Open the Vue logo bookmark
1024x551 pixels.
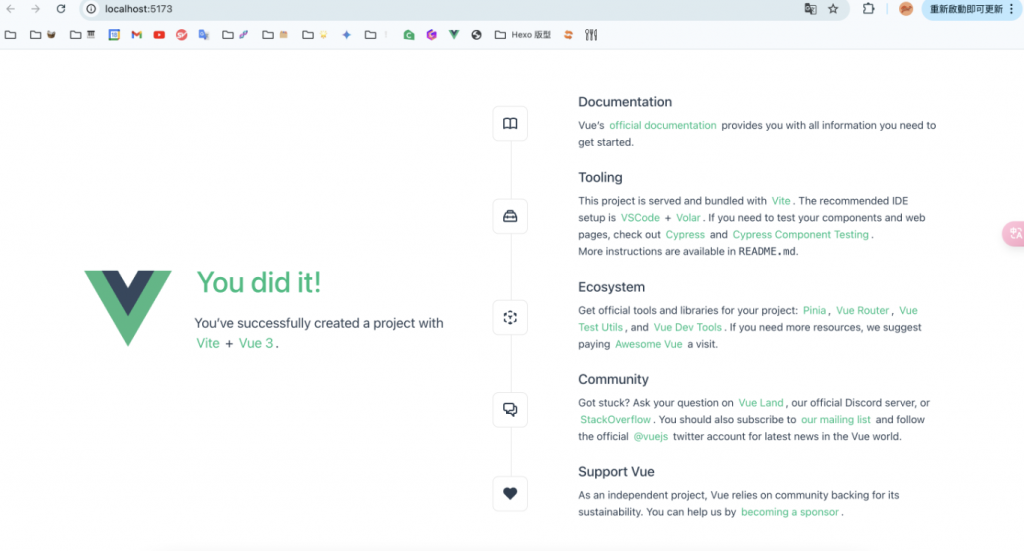coord(454,35)
